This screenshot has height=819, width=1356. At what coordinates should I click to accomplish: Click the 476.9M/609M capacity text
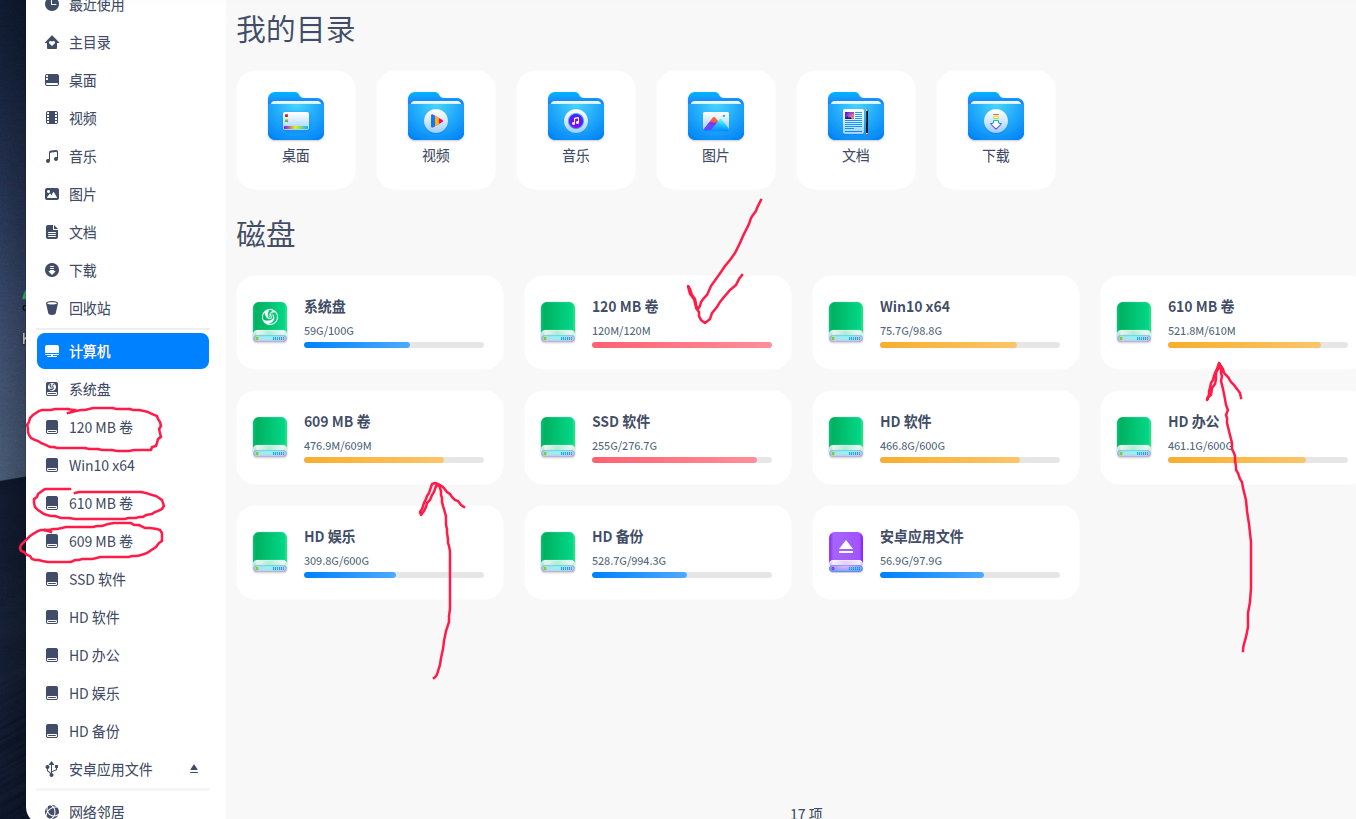338,446
